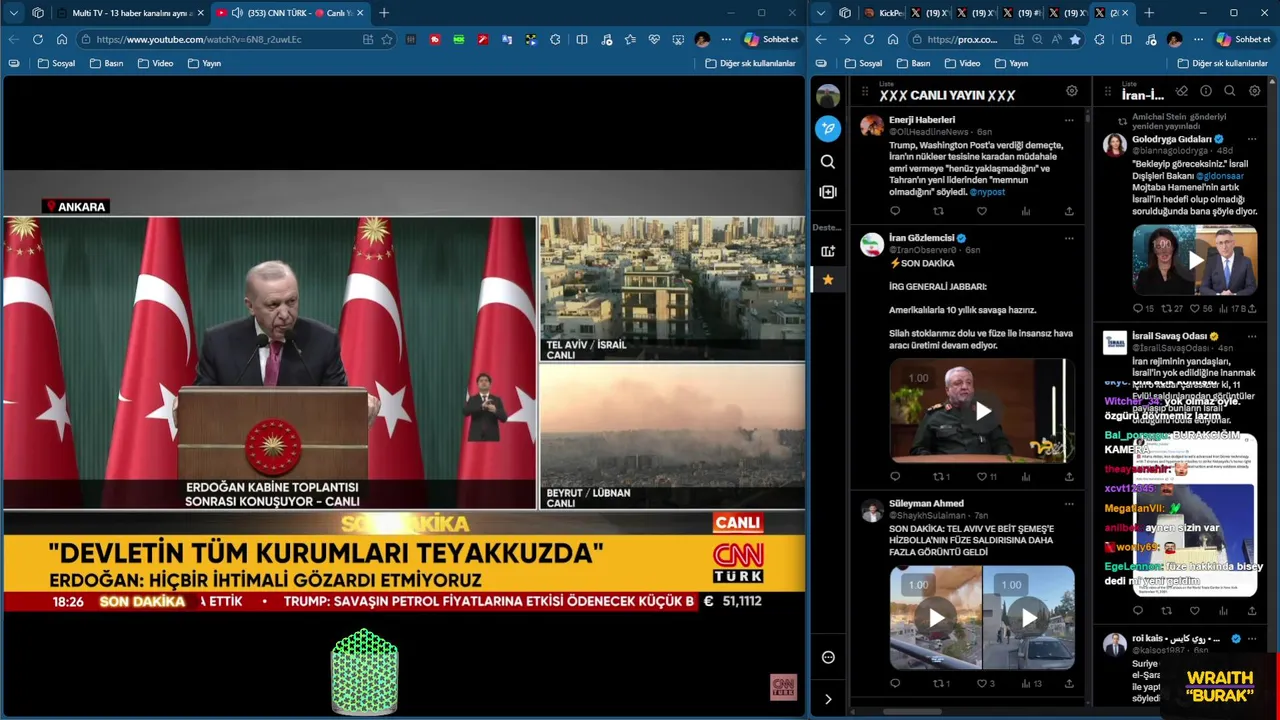The height and width of the screenshot is (720, 1280).
Task: Grab the drag handle of CANLI YAYIN column
Action: [866, 92]
